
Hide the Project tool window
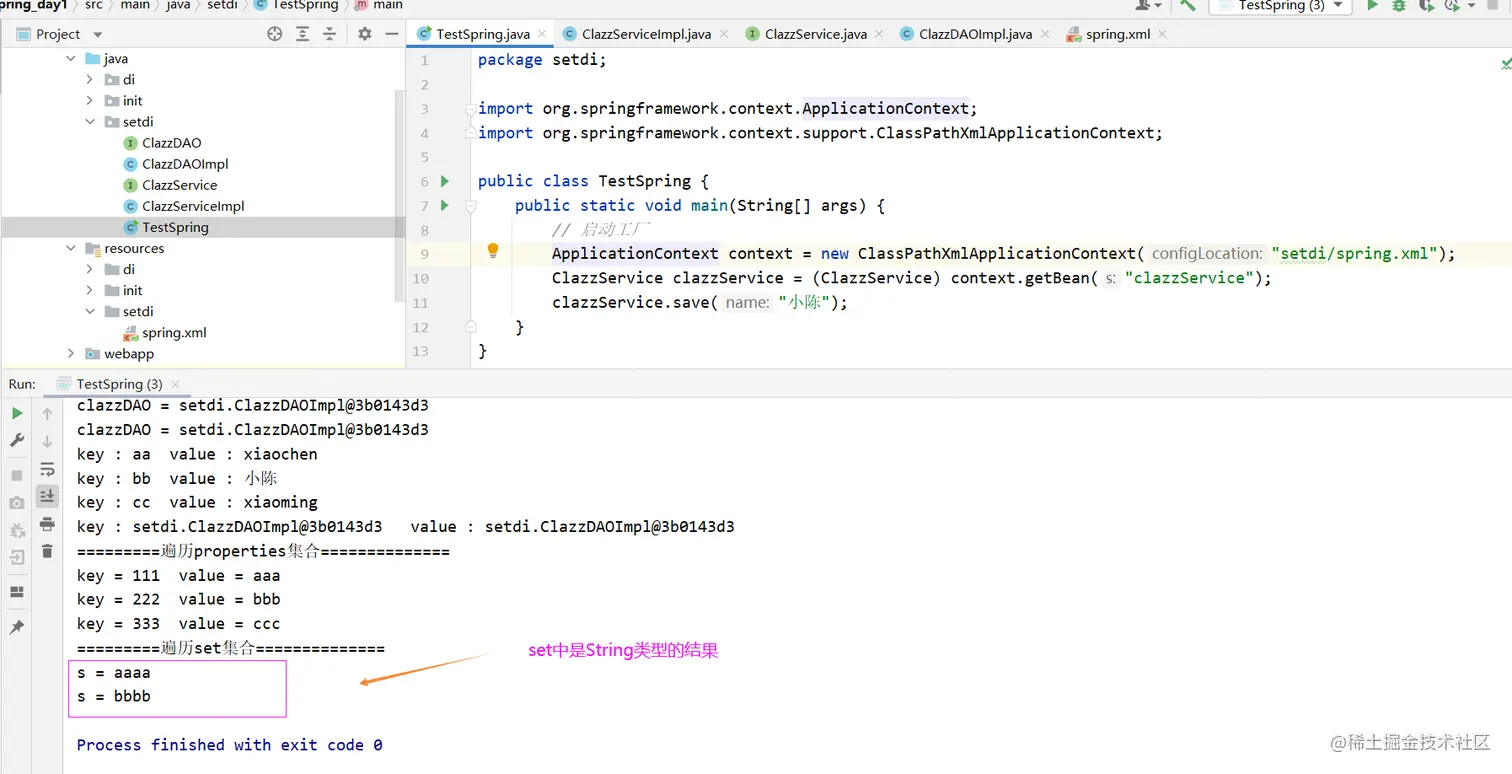391,34
